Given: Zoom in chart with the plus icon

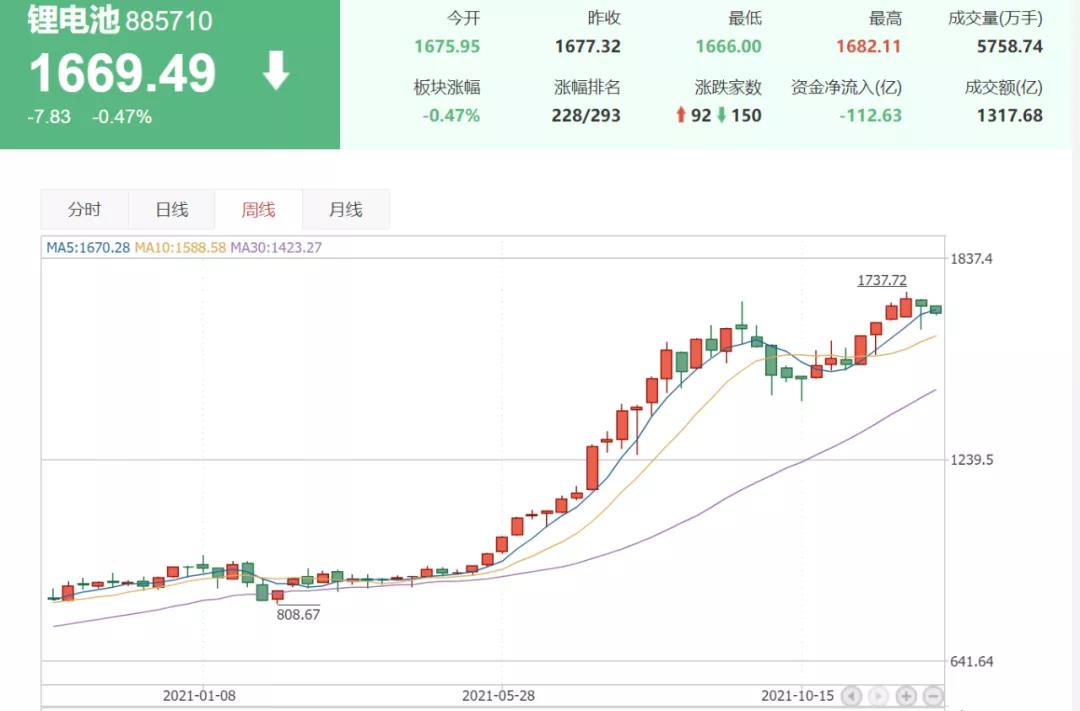Looking at the screenshot, I should pyautogui.click(x=906, y=696).
